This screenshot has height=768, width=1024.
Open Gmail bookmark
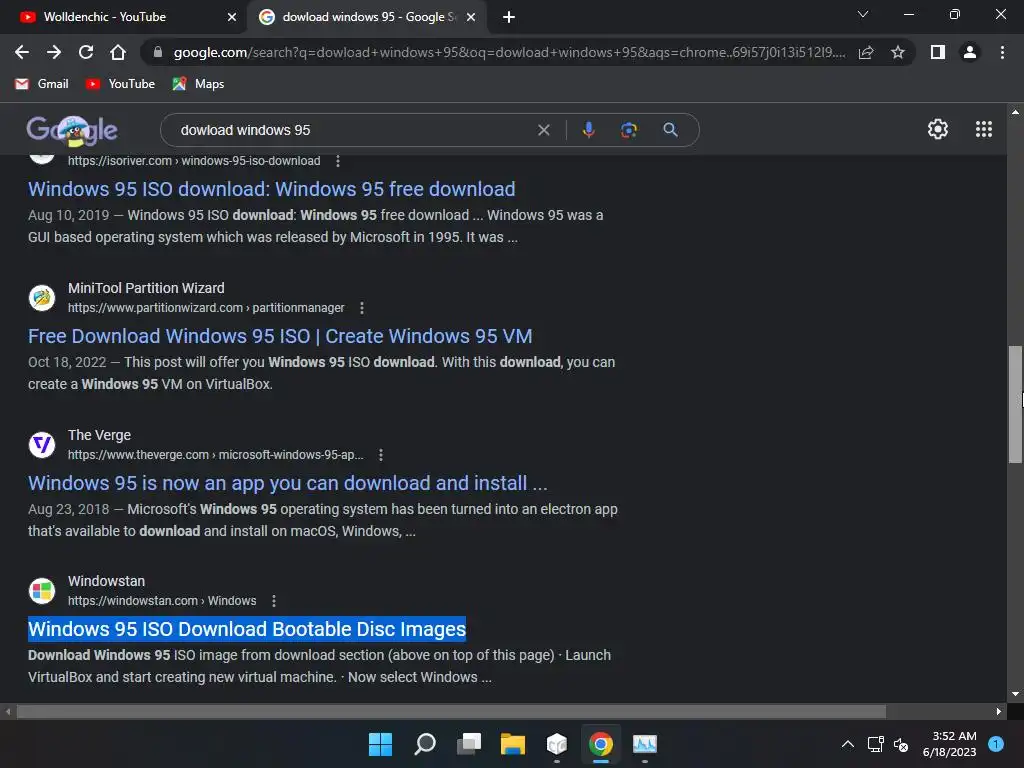[42, 84]
